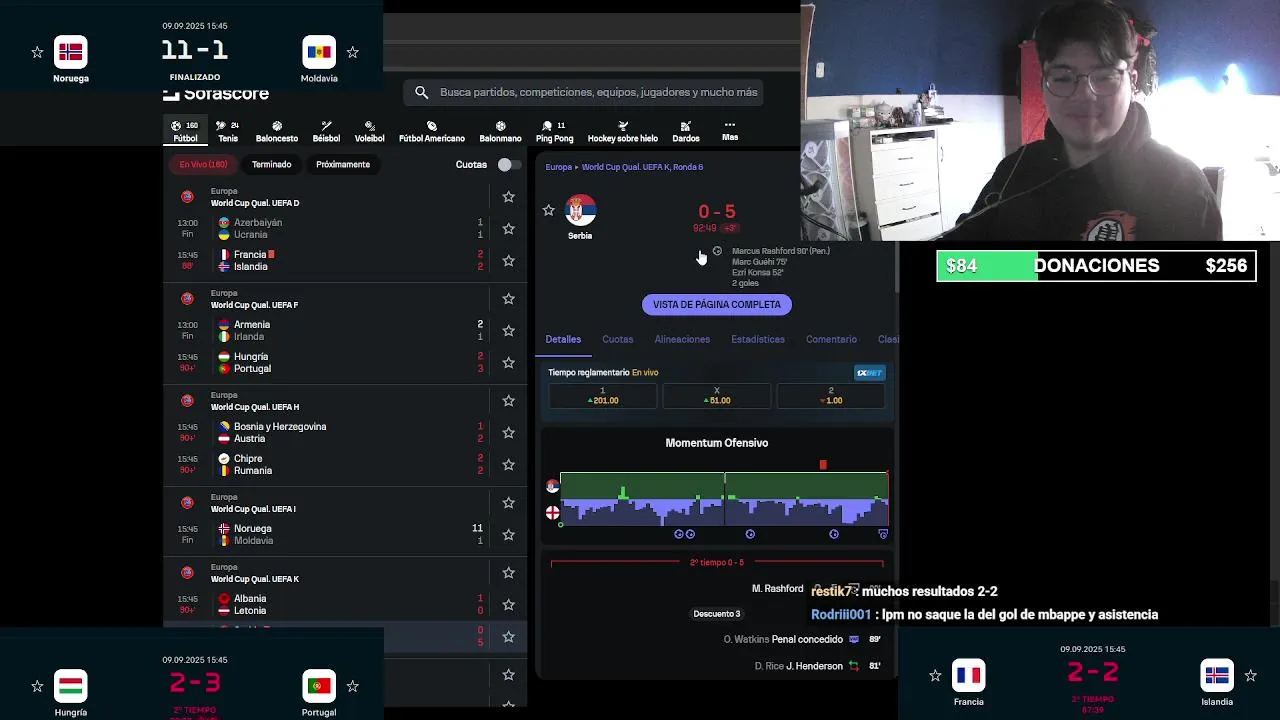This screenshot has height=720, width=1280.
Task: Select the Tenis sport icon
Action: (x=228, y=131)
